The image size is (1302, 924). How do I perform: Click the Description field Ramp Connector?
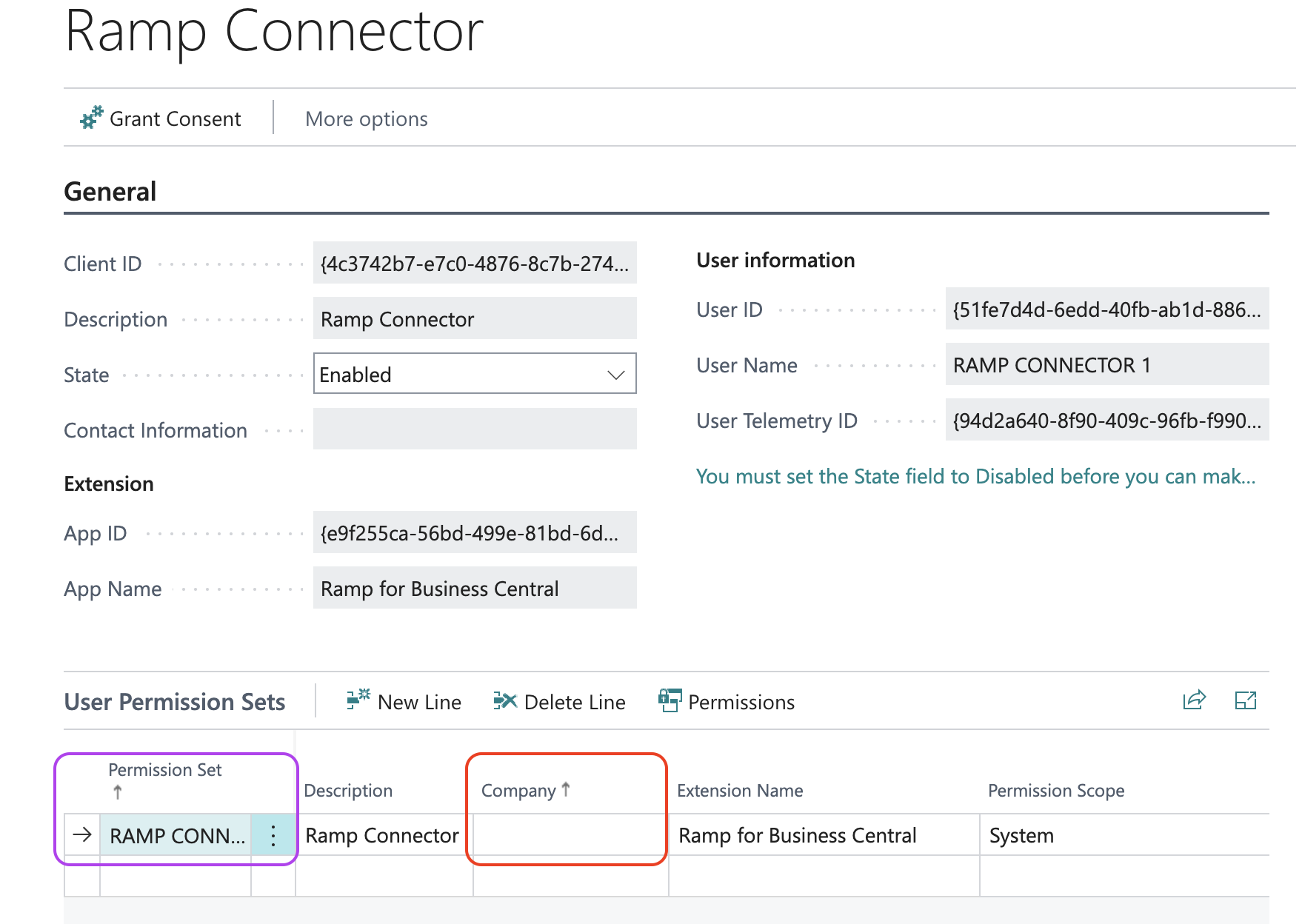tap(475, 318)
